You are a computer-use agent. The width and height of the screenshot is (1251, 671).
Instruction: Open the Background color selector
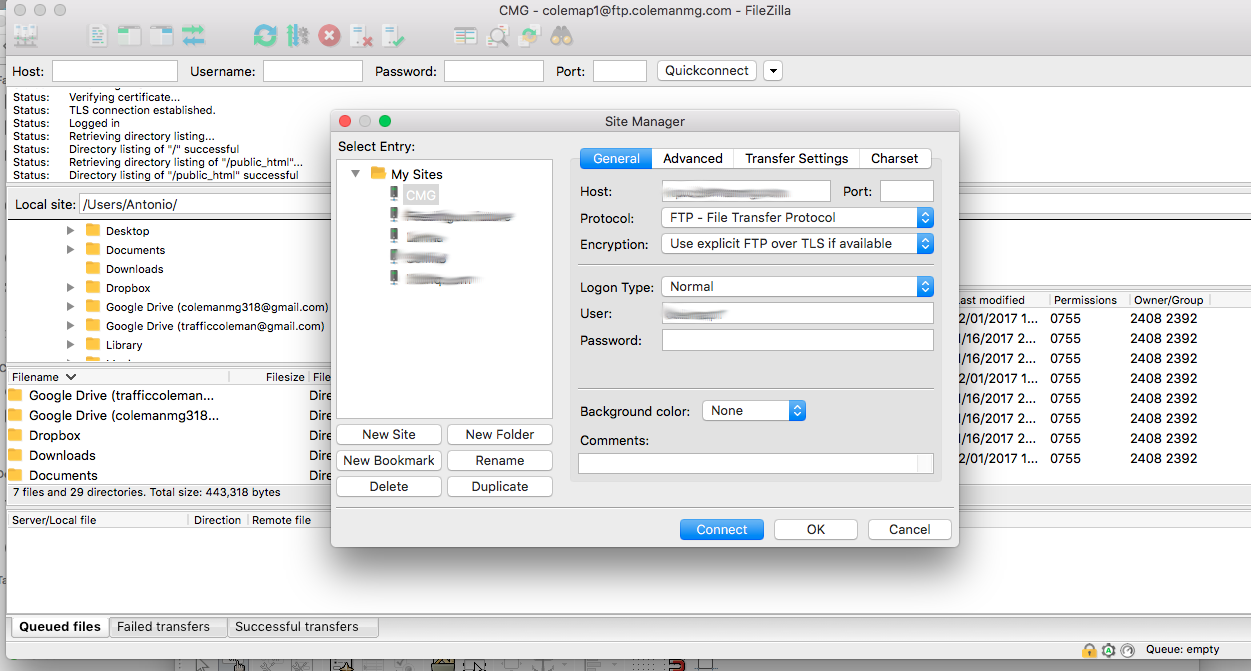click(x=753, y=411)
